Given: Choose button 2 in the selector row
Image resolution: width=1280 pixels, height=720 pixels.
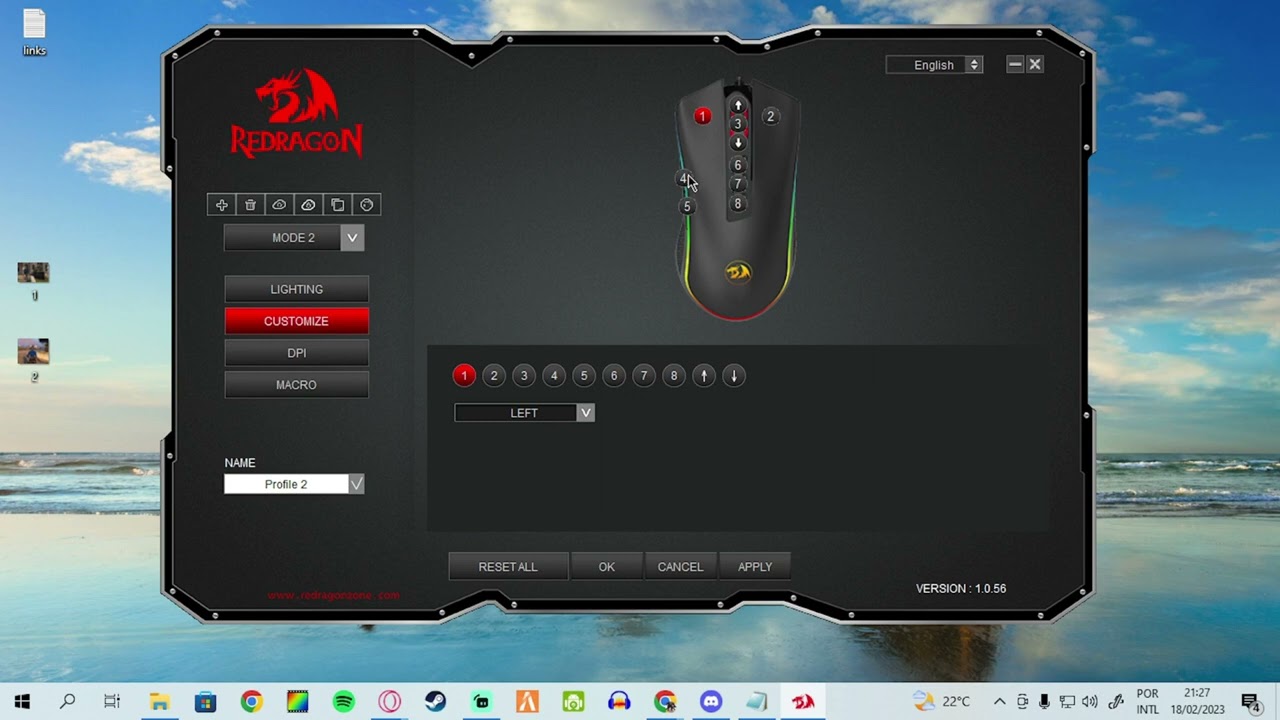Looking at the screenshot, I should (x=494, y=376).
